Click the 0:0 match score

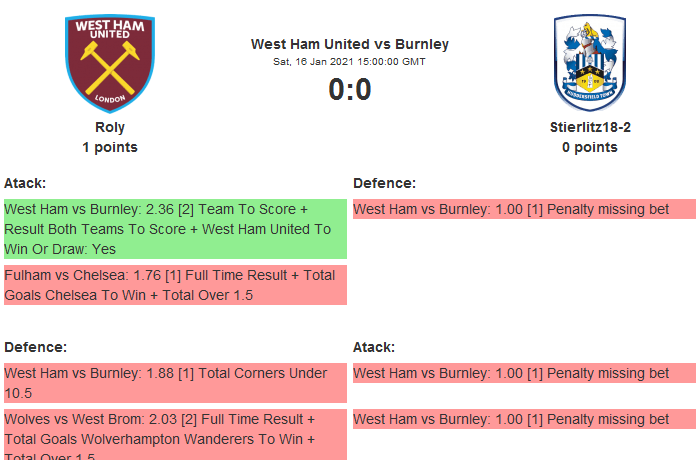(x=350, y=90)
